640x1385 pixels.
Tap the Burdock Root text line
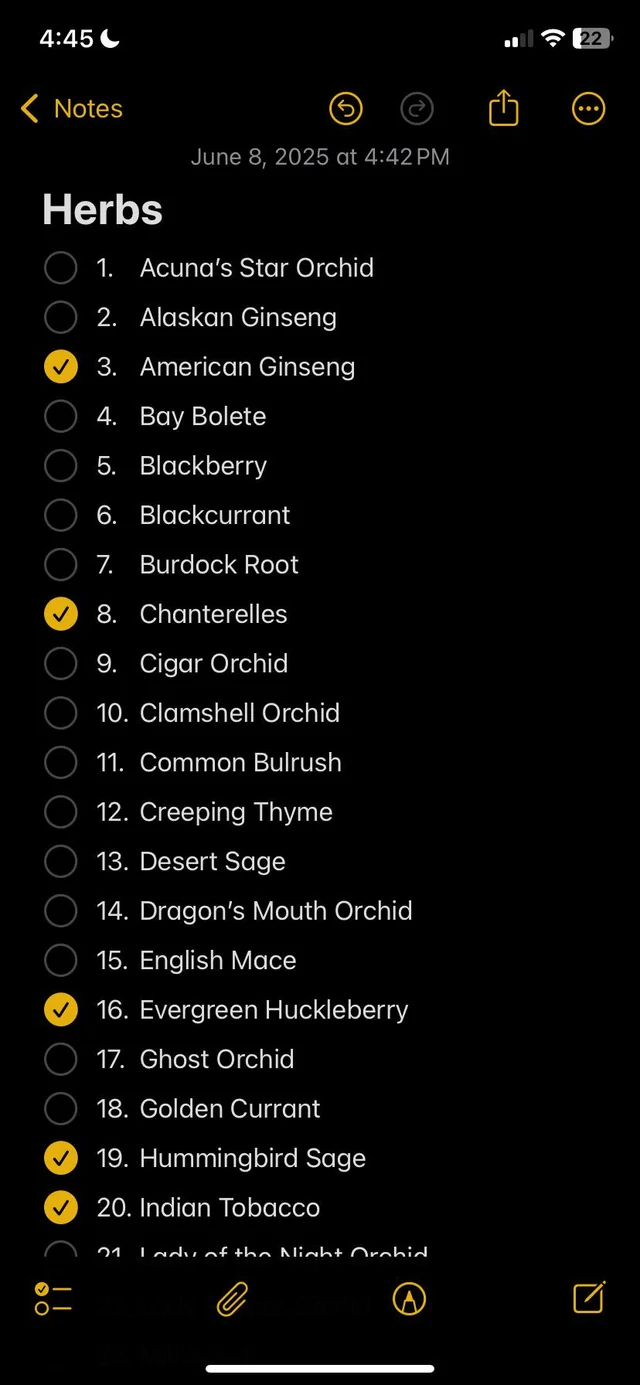tap(219, 565)
